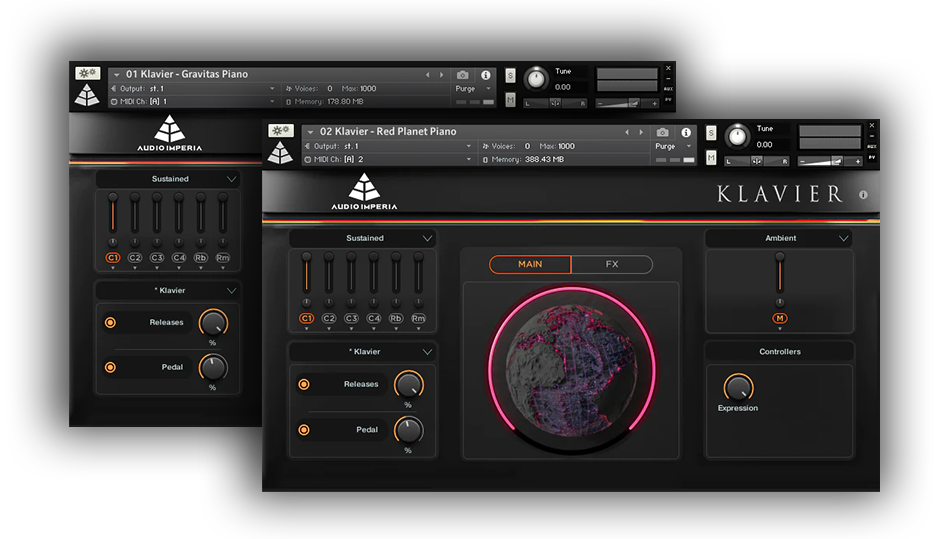This screenshot has width=939, height=539.
Task: Open MIDI Ch dropdown in Red Planet Piano
Action: 388,159
